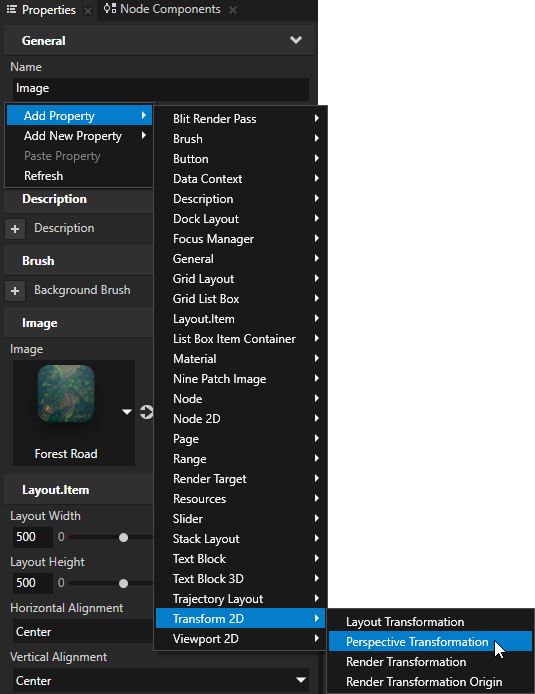
Task: Click the Forest Road image thumbnail
Action: tap(66, 393)
